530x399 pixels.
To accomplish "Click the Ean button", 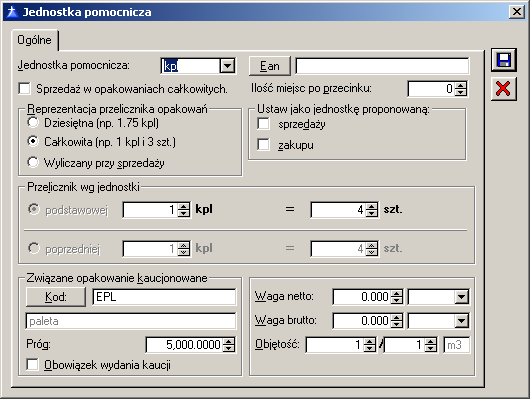I will point(270,66).
